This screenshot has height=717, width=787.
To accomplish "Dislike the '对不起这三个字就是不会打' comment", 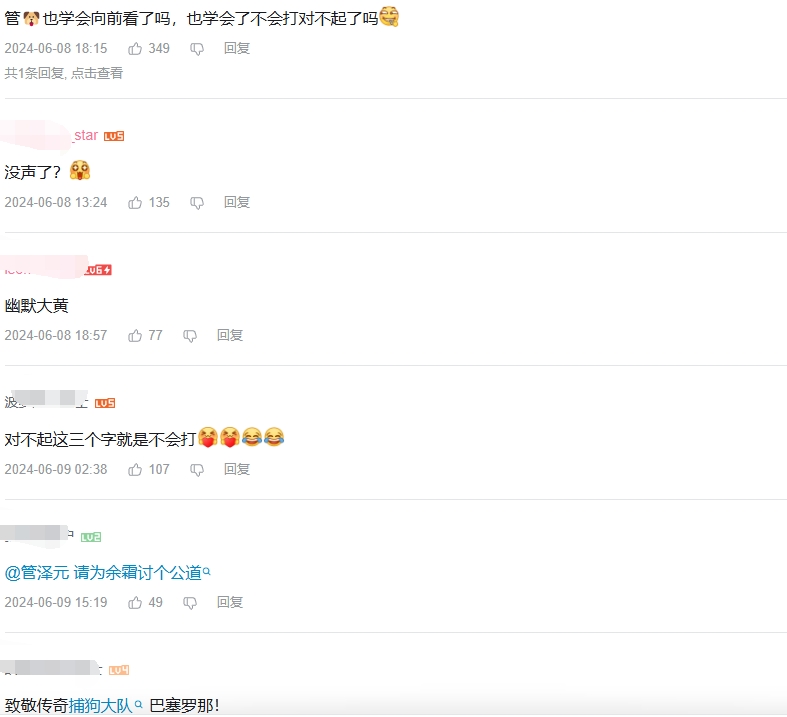I will [x=197, y=470].
